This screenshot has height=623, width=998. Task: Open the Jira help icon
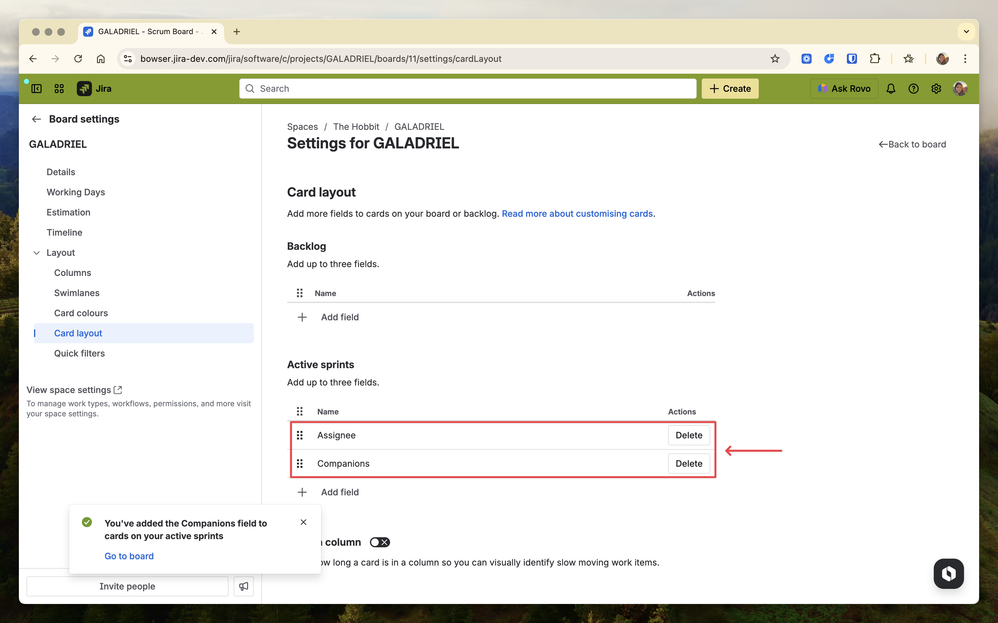[913, 88]
